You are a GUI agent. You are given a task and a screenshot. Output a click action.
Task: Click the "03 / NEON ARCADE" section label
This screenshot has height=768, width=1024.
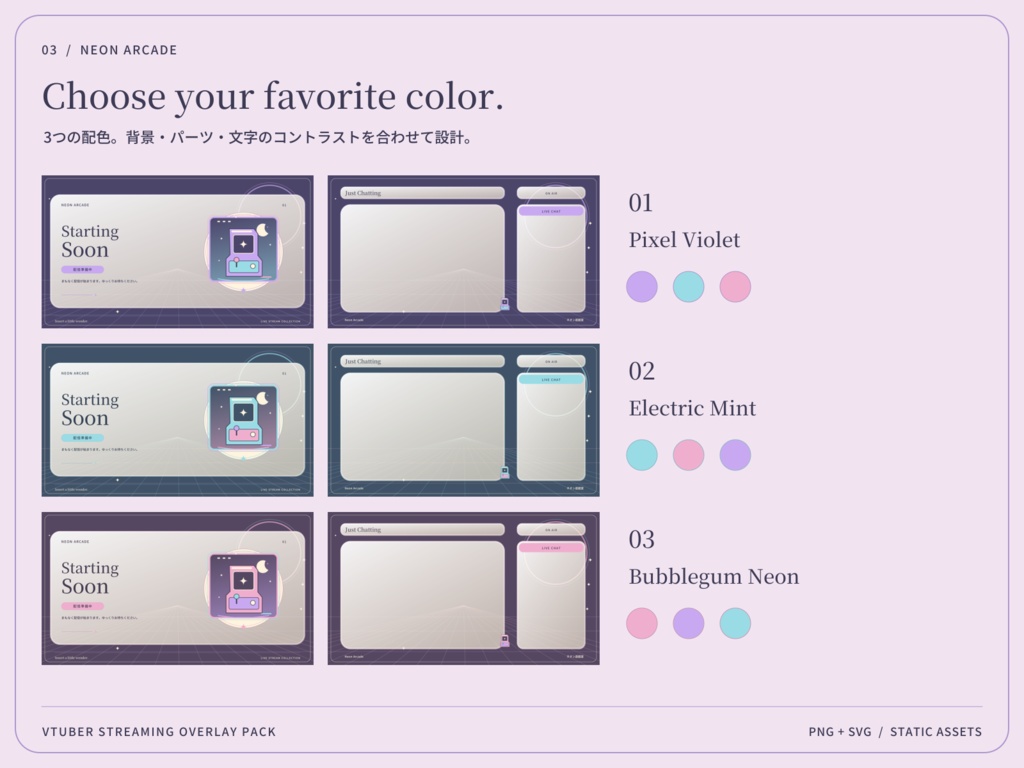(x=109, y=50)
